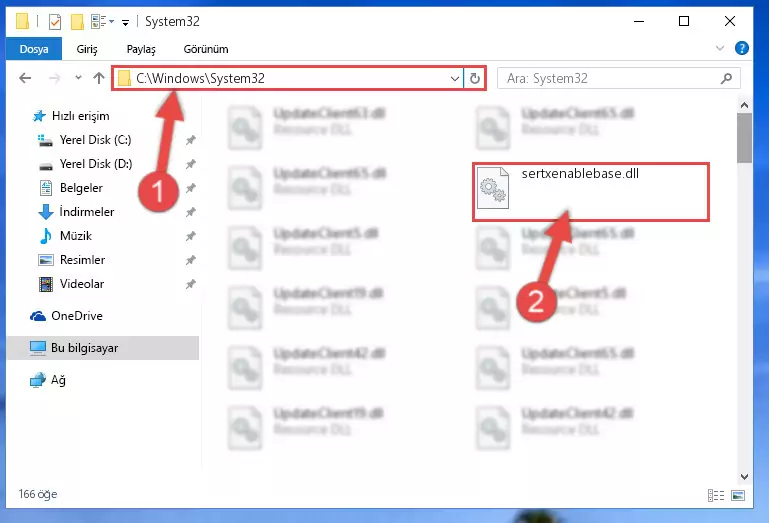This screenshot has width=769, height=523.
Task: Click the 166 öğe status text
Action: 38,494
